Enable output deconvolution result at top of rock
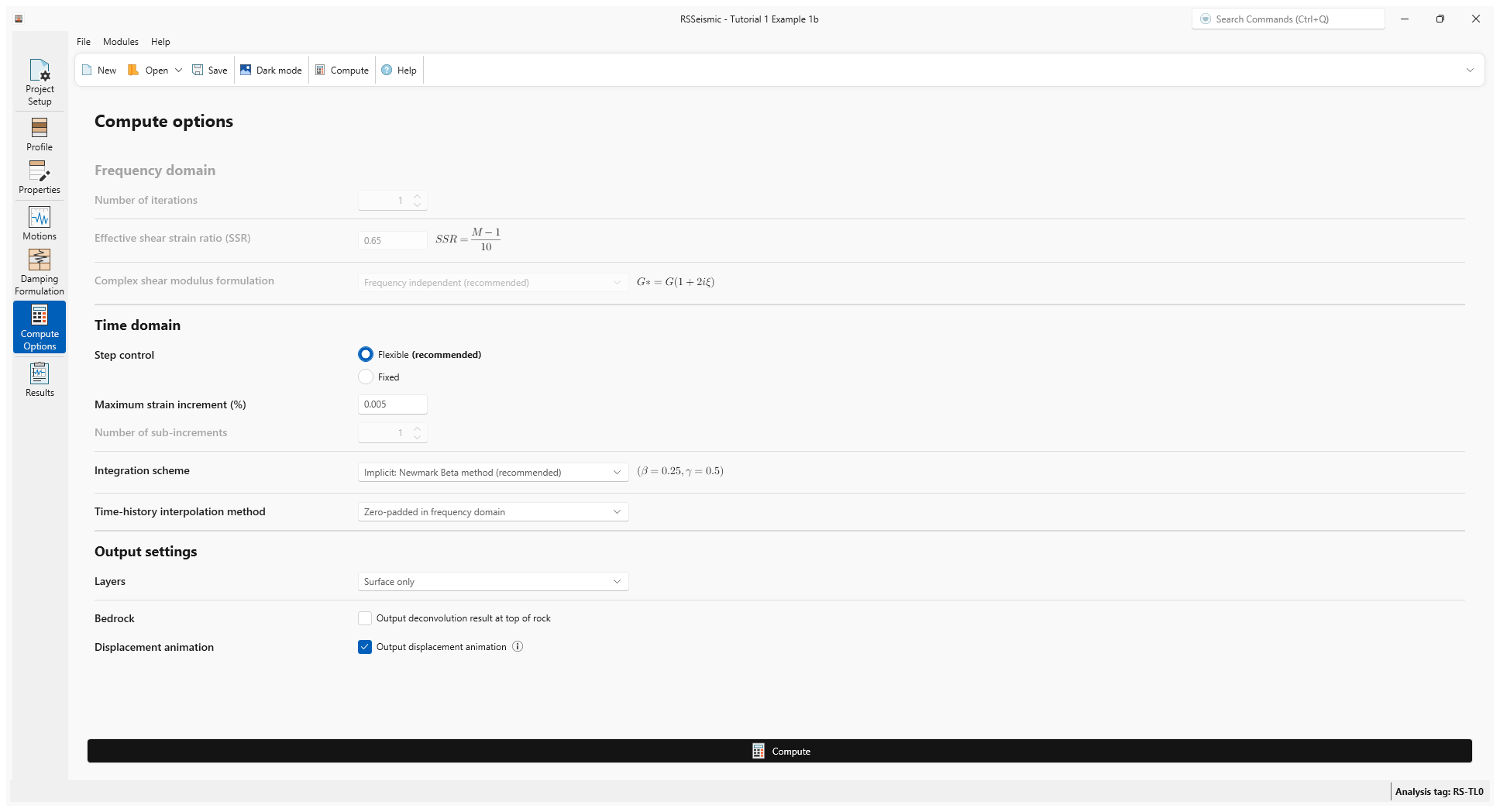The height and width of the screenshot is (812, 1500). [x=365, y=618]
